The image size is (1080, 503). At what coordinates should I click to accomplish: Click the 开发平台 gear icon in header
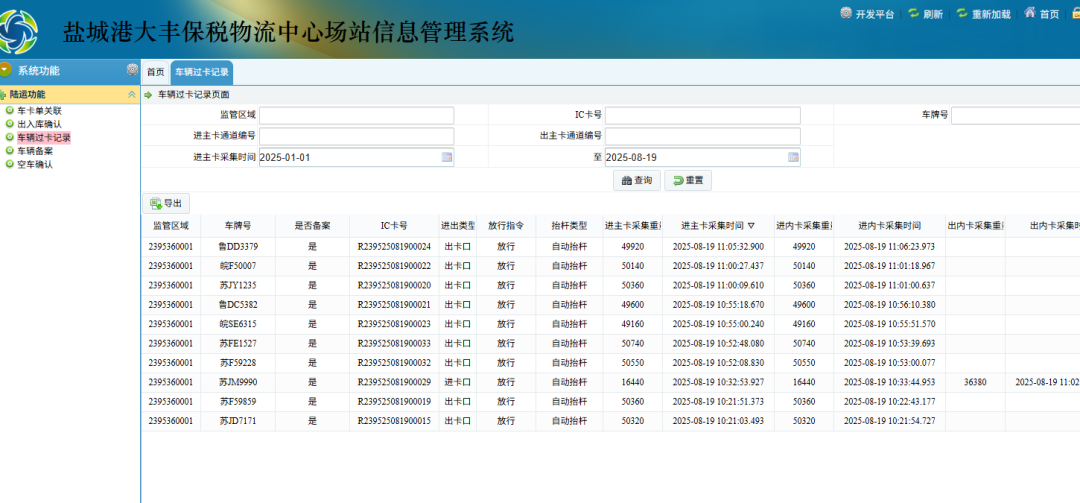coord(846,14)
